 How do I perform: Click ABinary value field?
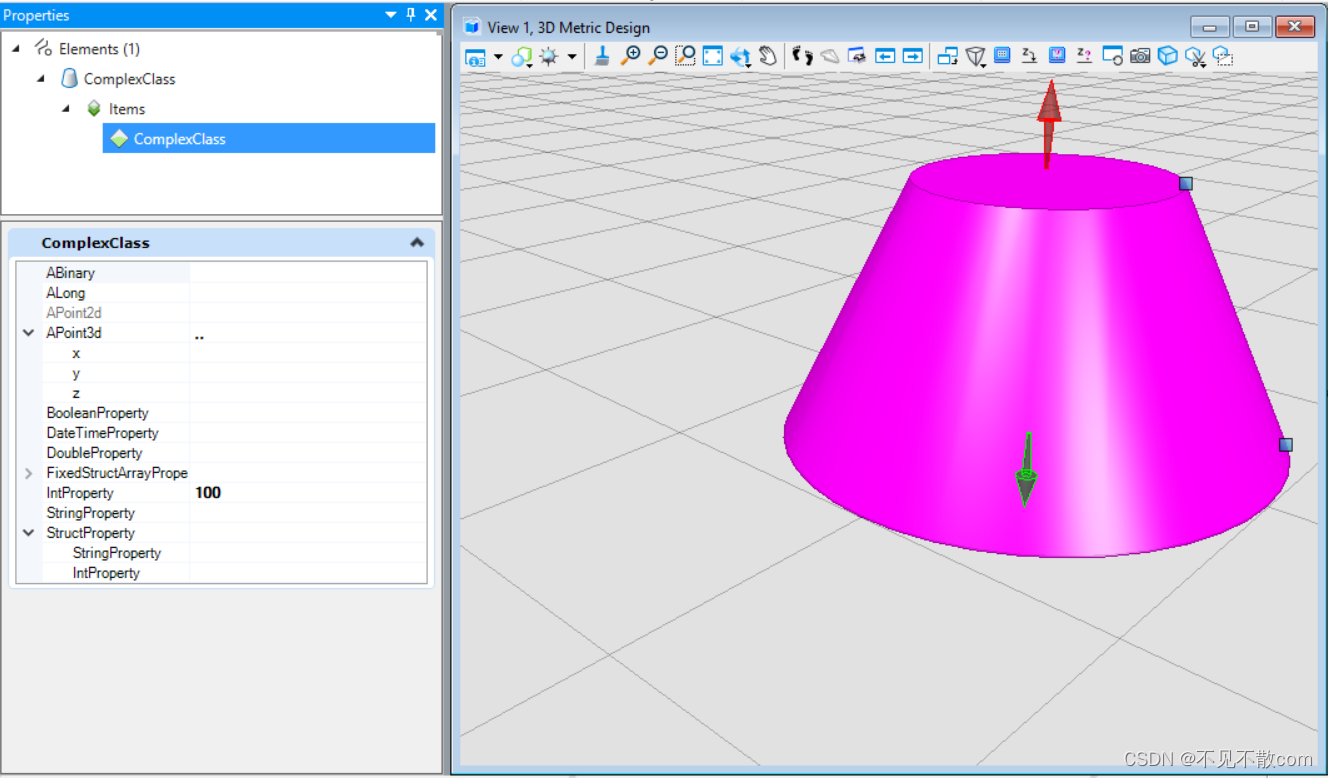click(x=308, y=273)
